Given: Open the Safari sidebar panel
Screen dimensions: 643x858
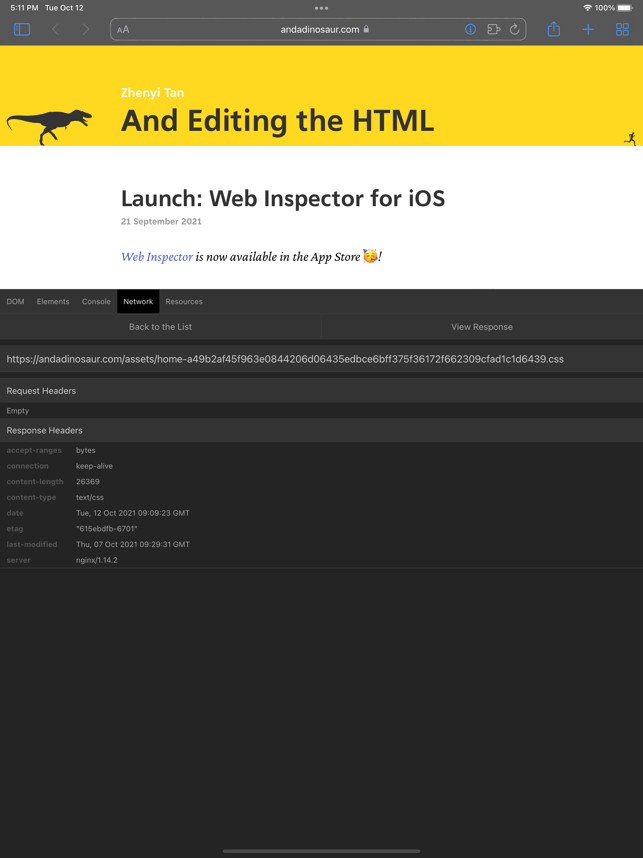Looking at the screenshot, I should [22, 30].
